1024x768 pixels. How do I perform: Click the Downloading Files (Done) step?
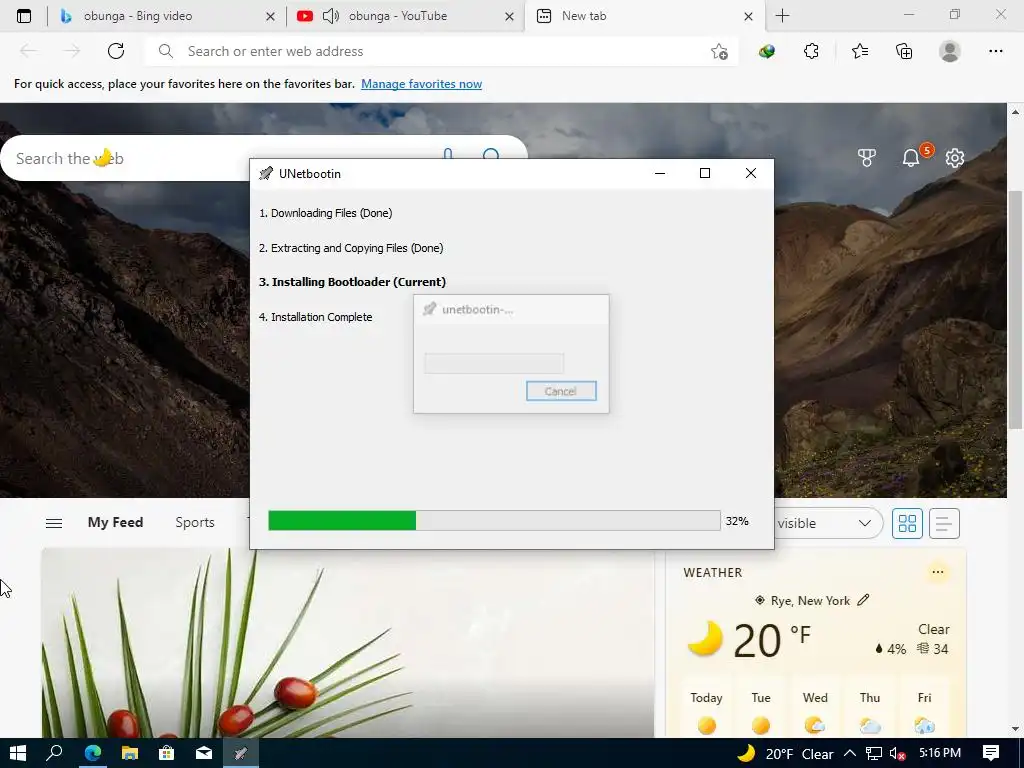click(325, 213)
